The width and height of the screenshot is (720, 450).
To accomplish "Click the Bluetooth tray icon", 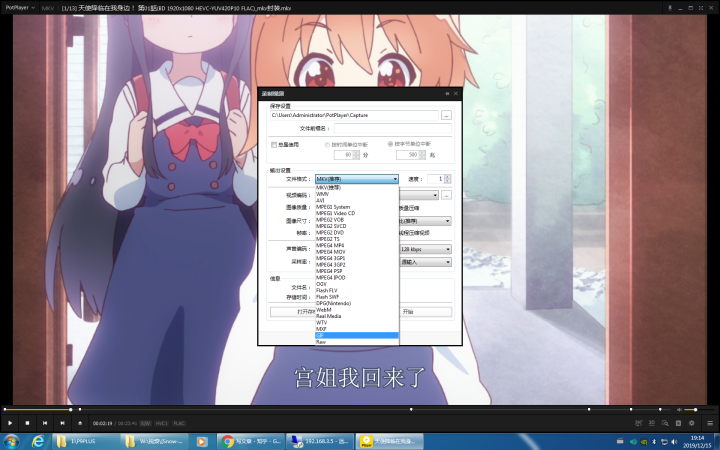I will click(x=654, y=442).
